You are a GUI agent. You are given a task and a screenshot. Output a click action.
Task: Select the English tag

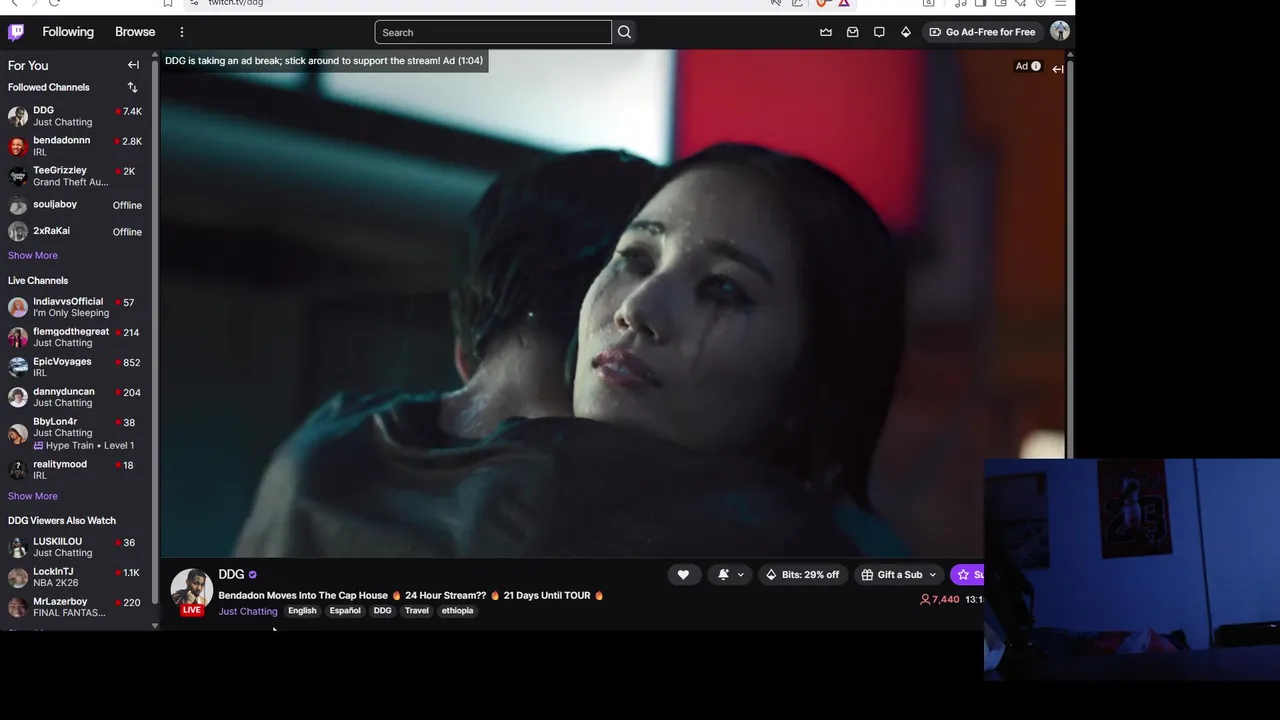pos(302,611)
